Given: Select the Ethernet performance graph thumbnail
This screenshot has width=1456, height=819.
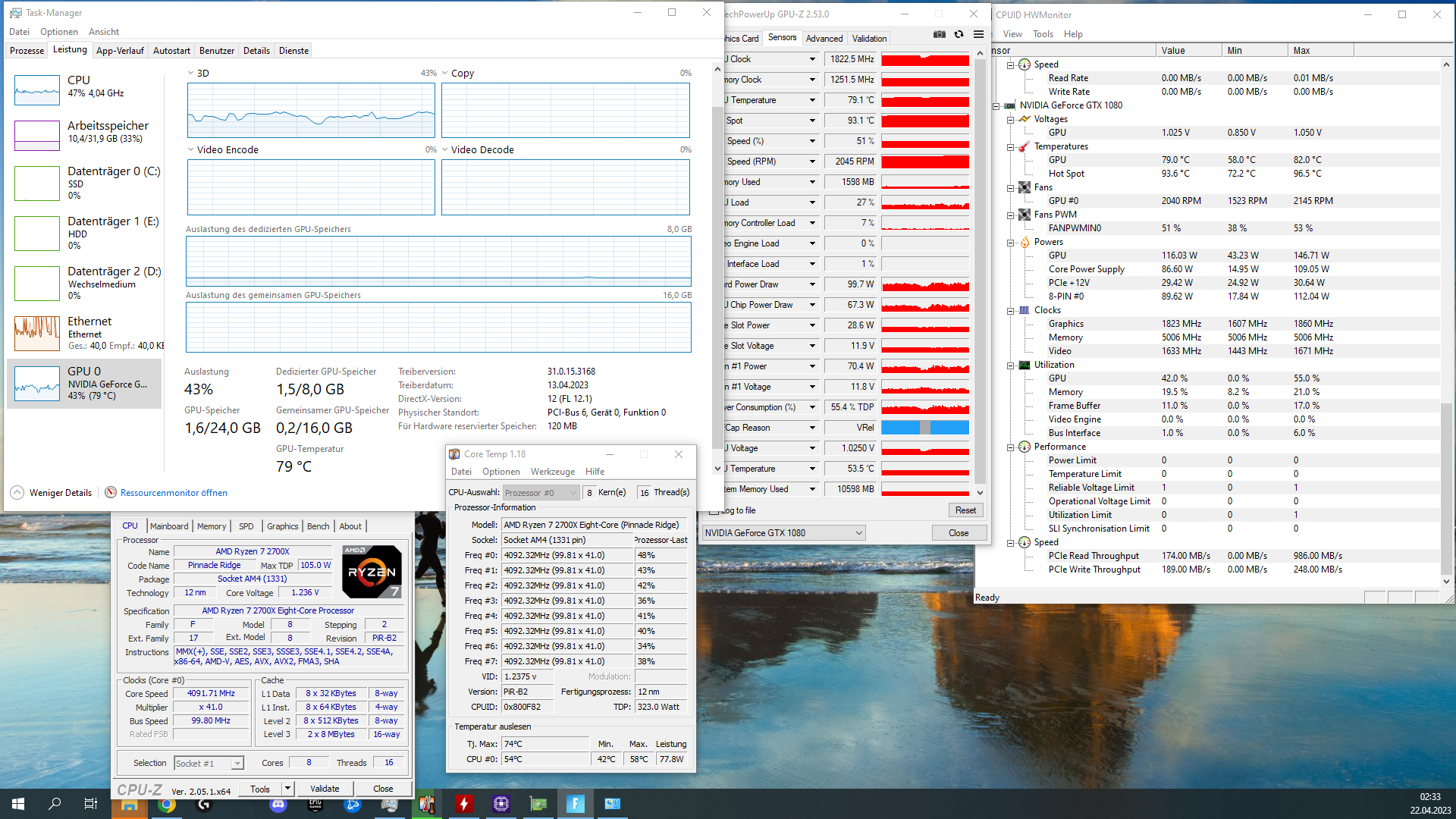Looking at the screenshot, I should (x=37, y=334).
